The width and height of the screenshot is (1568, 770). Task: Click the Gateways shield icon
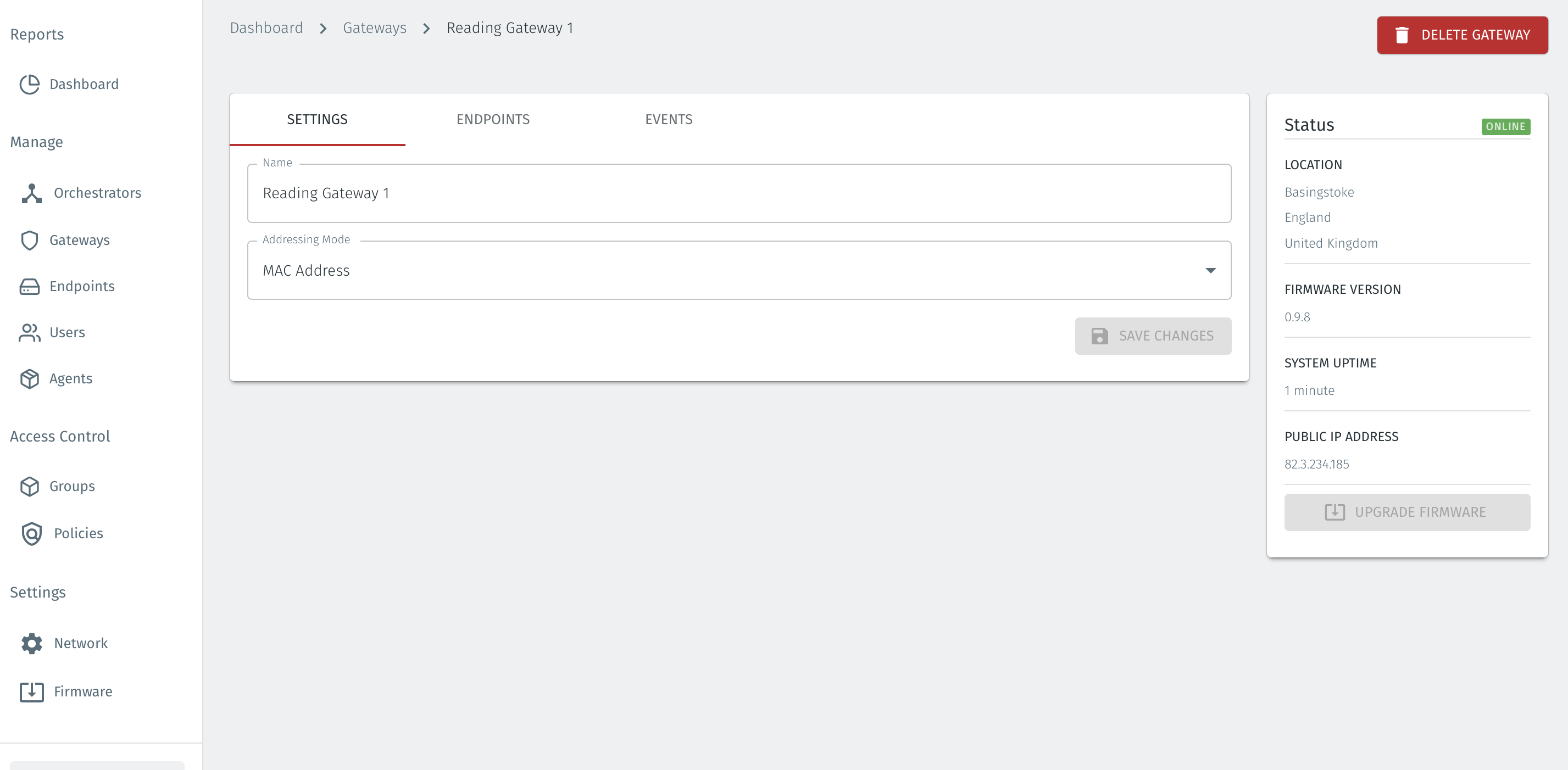point(29,241)
